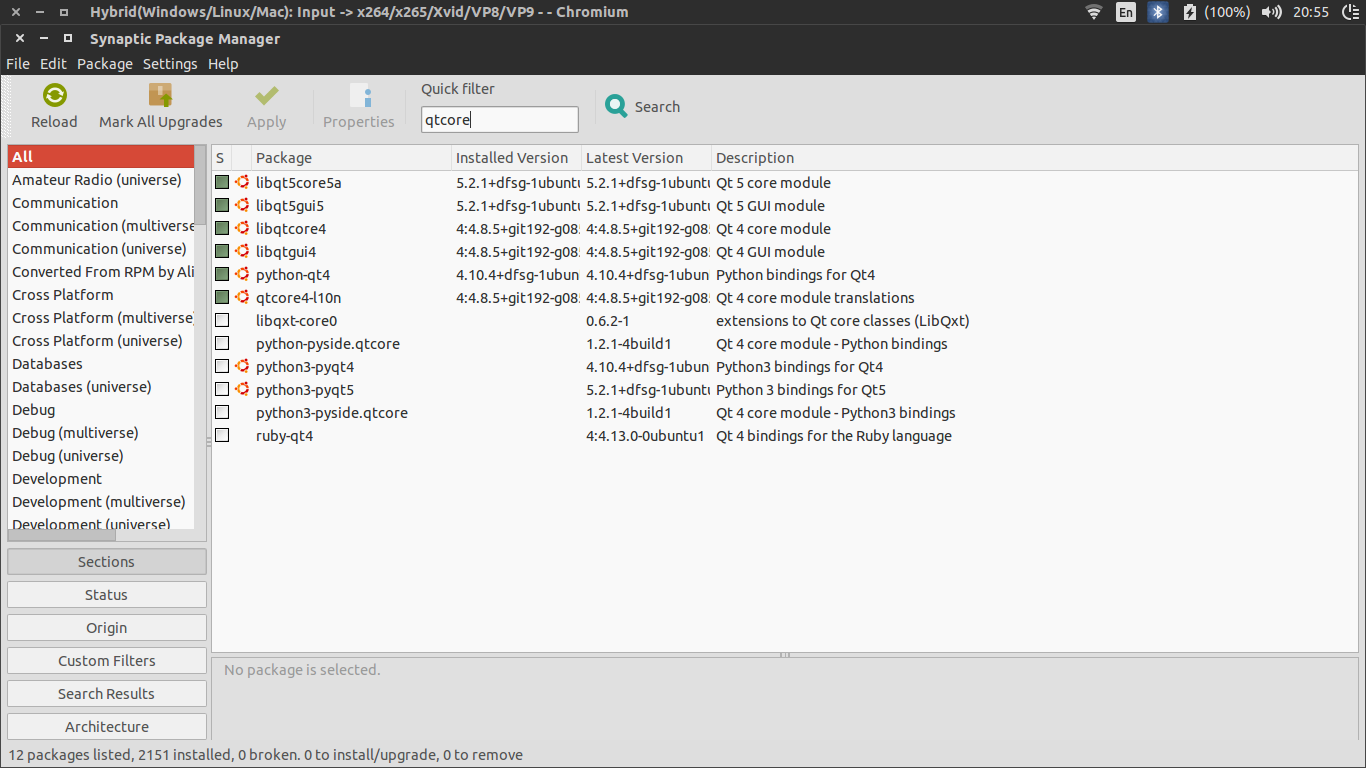1366x768 pixels.
Task: Click ruby-qt4 version 4:4.13.0-0ubuntu1
Action: click(x=645, y=436)
